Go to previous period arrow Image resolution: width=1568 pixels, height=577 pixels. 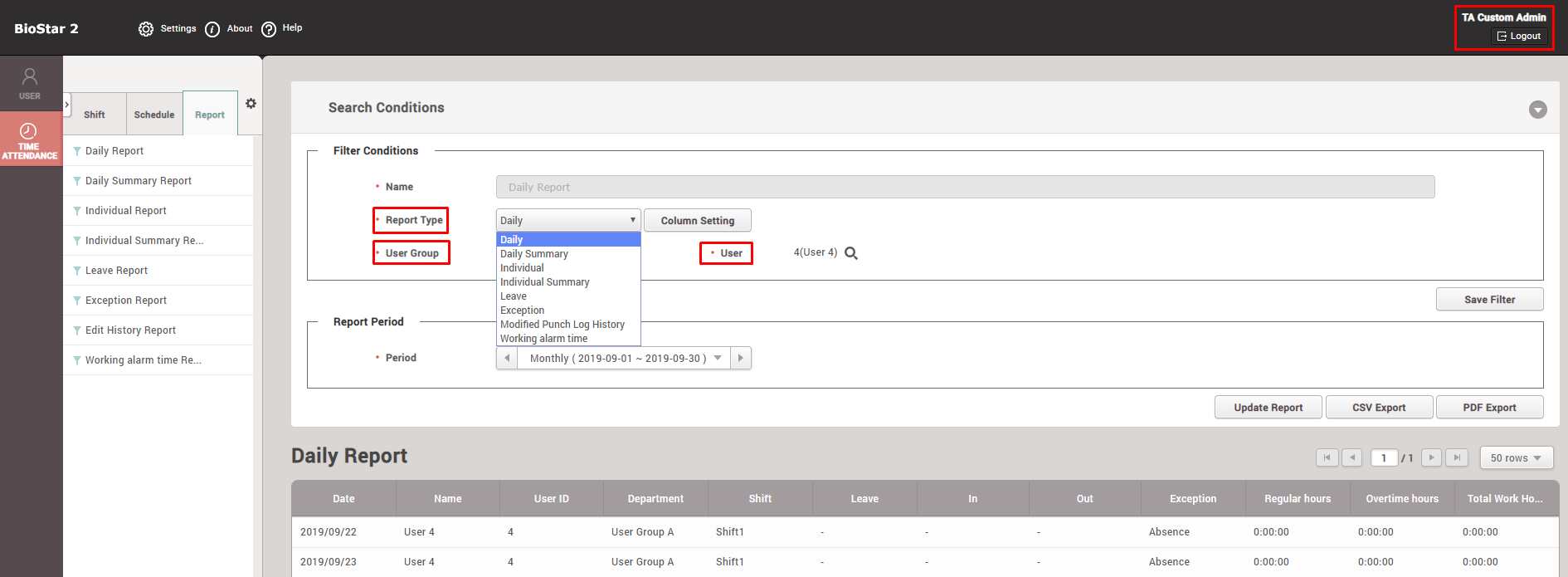click(507, 358)
